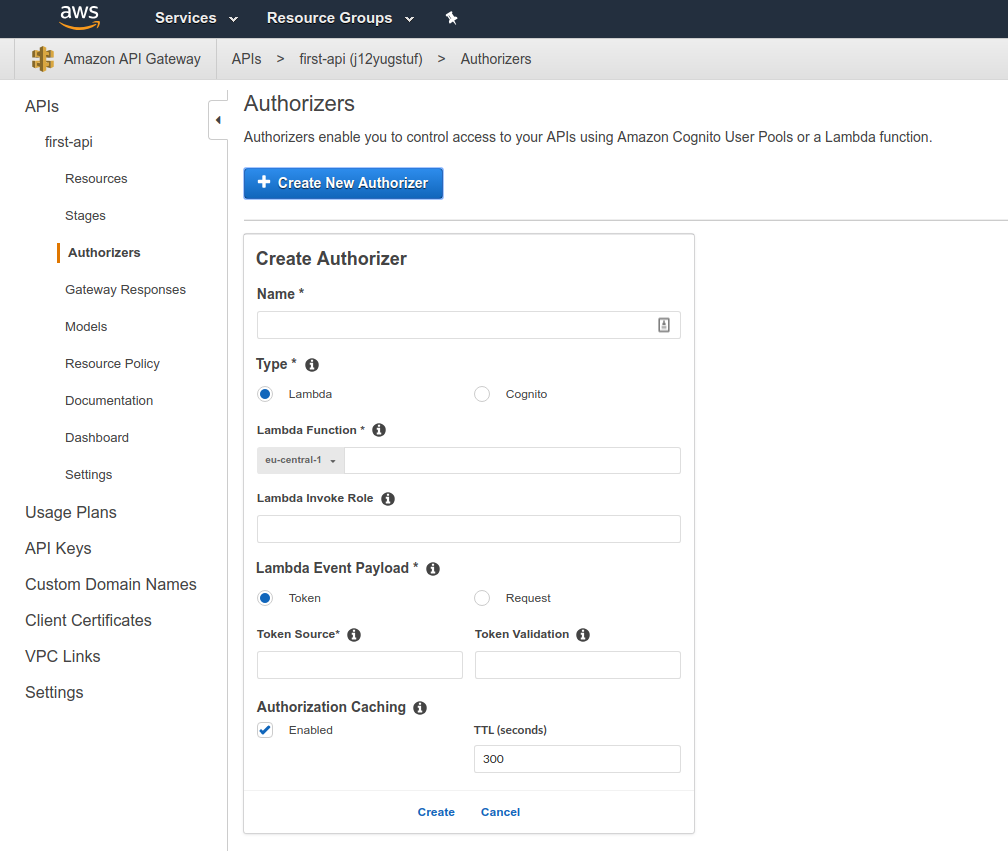The image size is (1008, 851).
Task: Open the eu-central-1 region dropdown
Action: 301,460
